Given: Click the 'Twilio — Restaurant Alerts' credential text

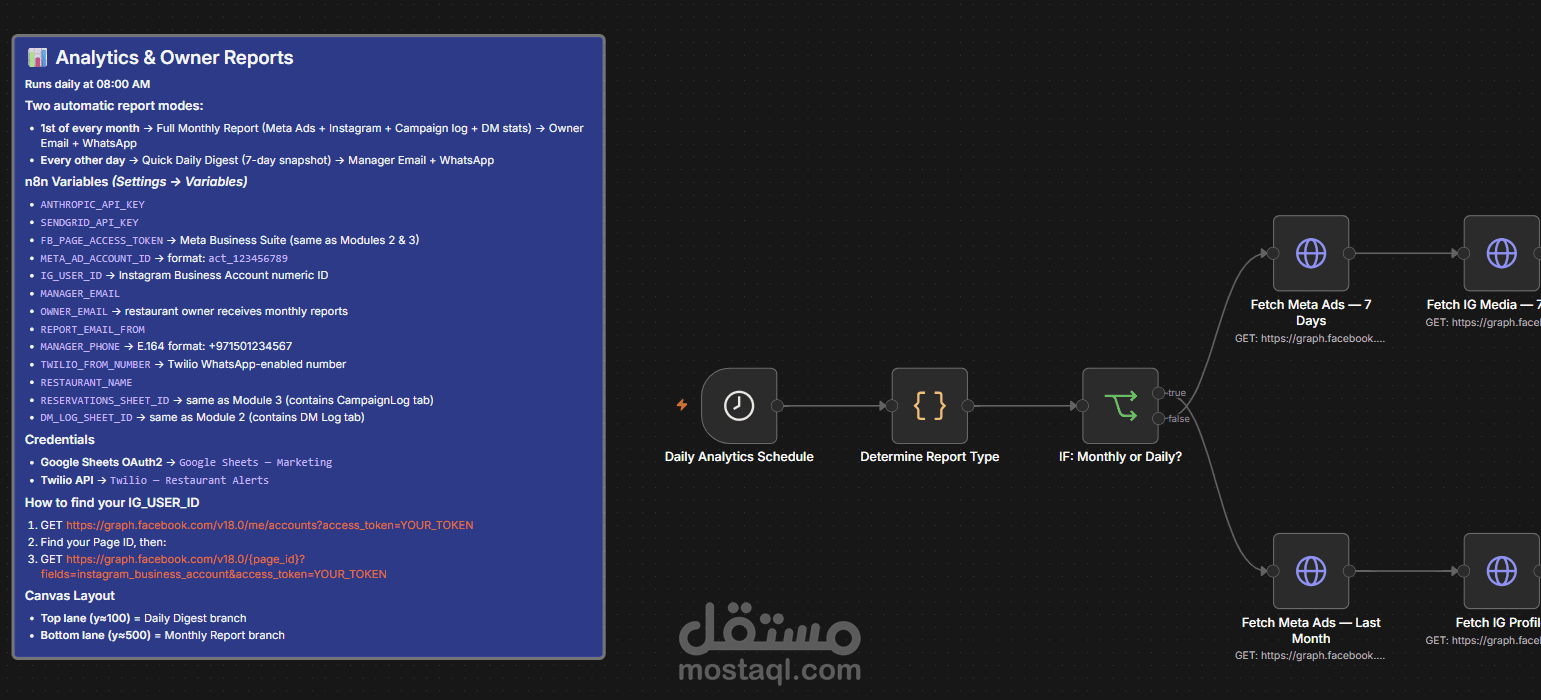Looking at the screenshot, I should click(189, 481).
